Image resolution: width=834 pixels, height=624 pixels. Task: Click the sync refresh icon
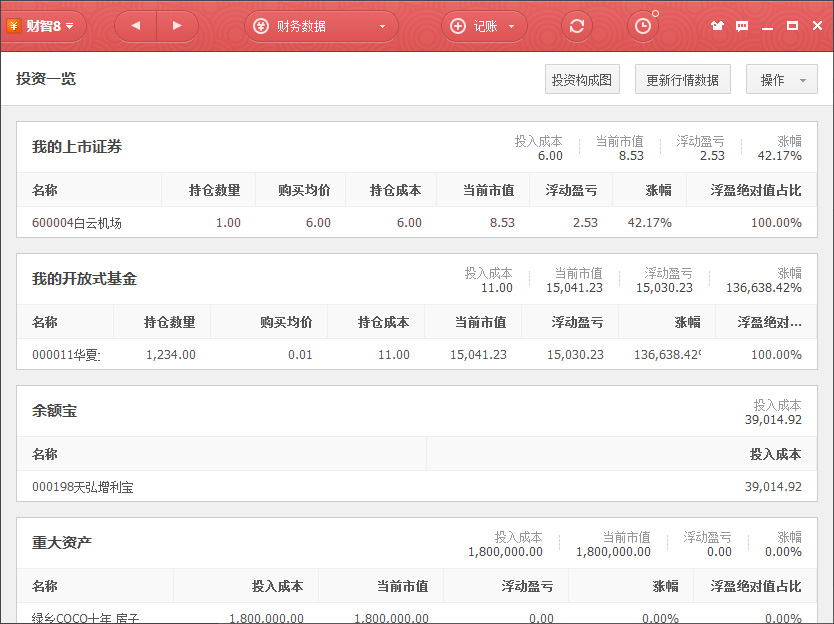pyautogui.click(x=577, y=26)
